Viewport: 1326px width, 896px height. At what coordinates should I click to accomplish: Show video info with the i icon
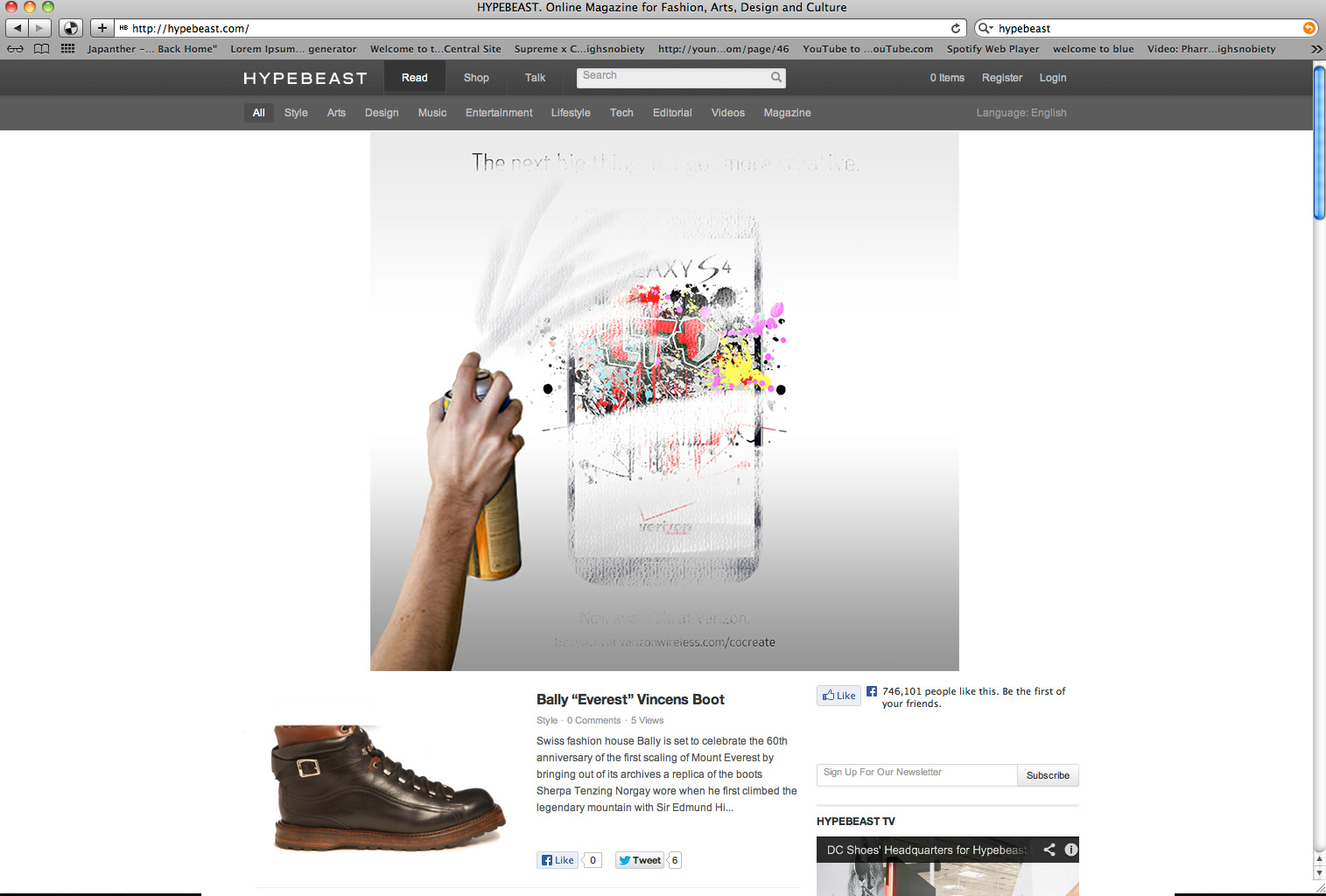[1070, 850]
